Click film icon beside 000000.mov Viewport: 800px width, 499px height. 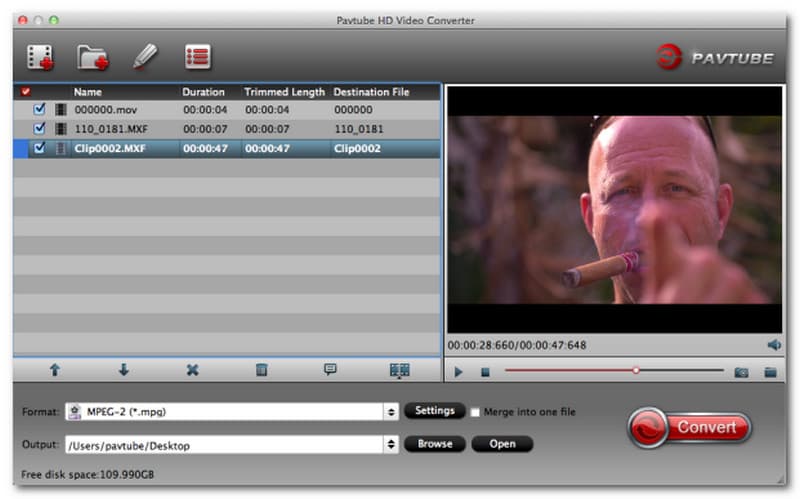click(x=61, y=110)
